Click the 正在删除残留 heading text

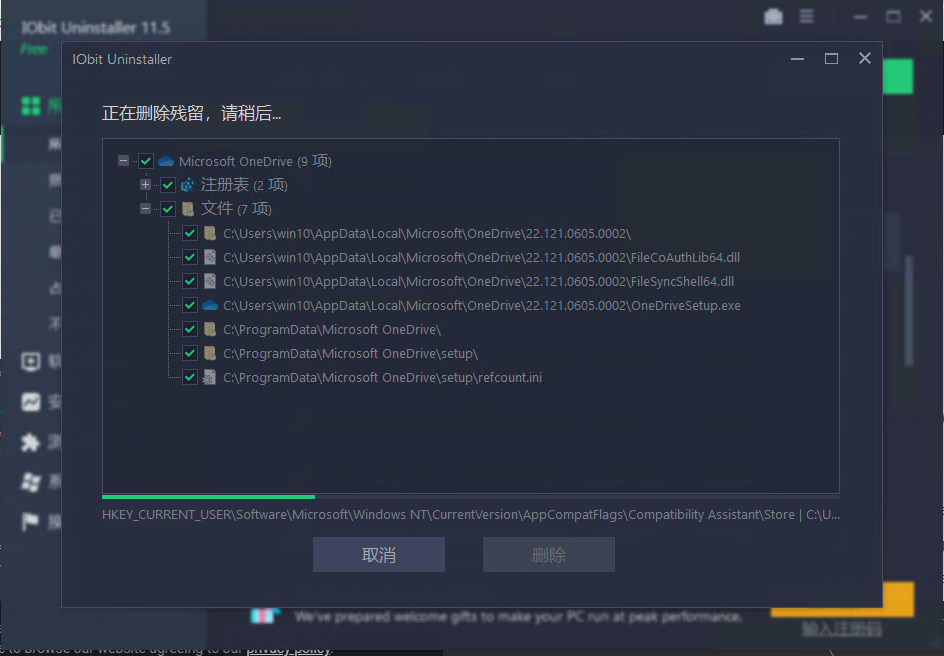[191, 113]
